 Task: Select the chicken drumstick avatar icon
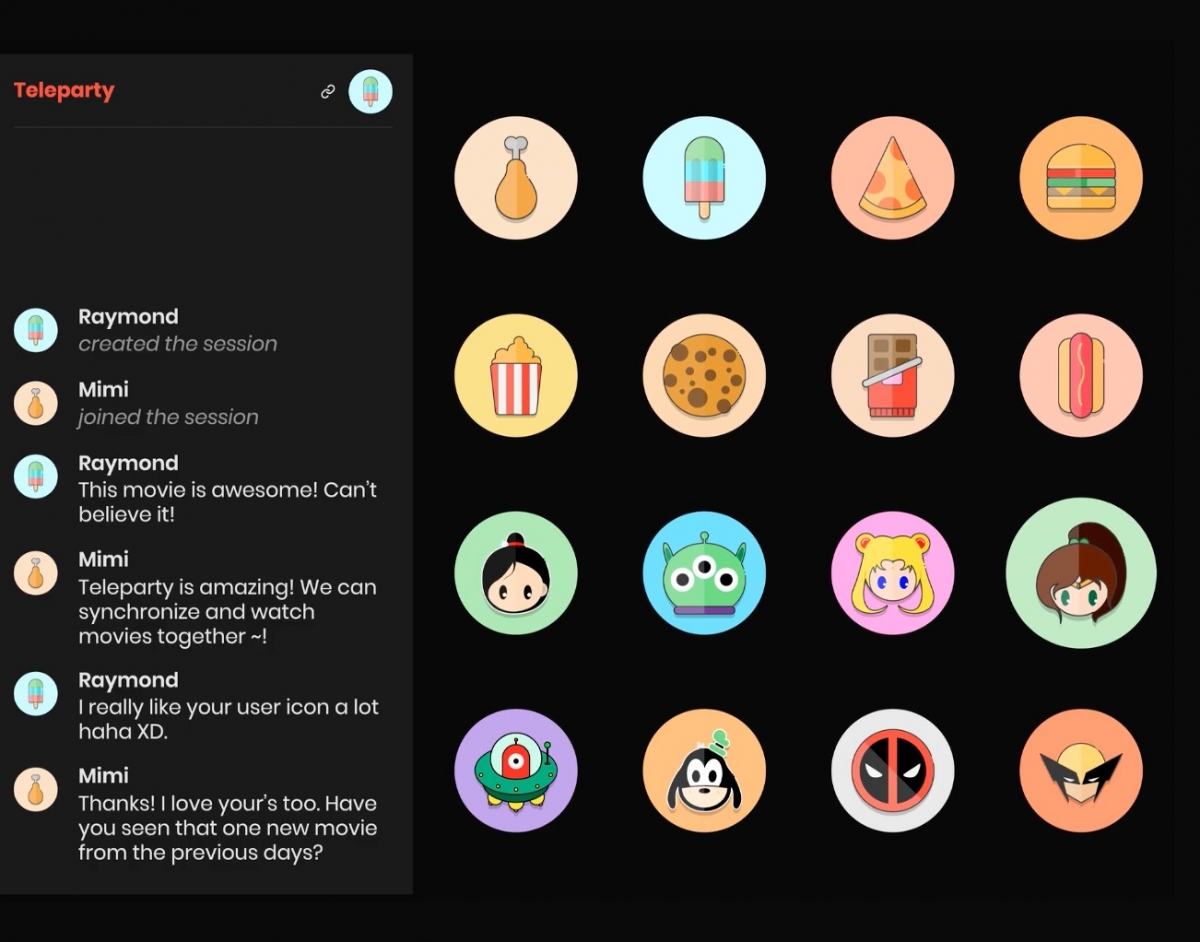pos(516,178)
